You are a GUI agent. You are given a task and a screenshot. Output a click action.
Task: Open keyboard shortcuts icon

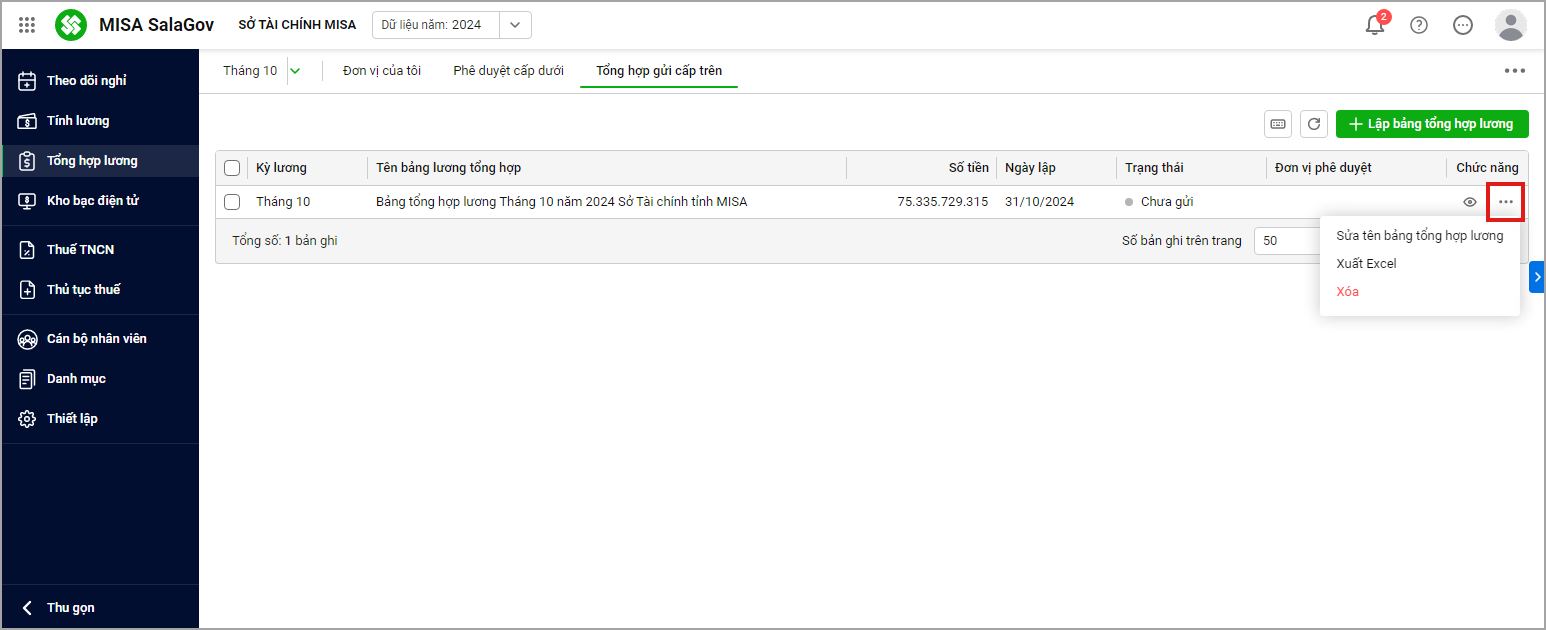coord(1278,124)
